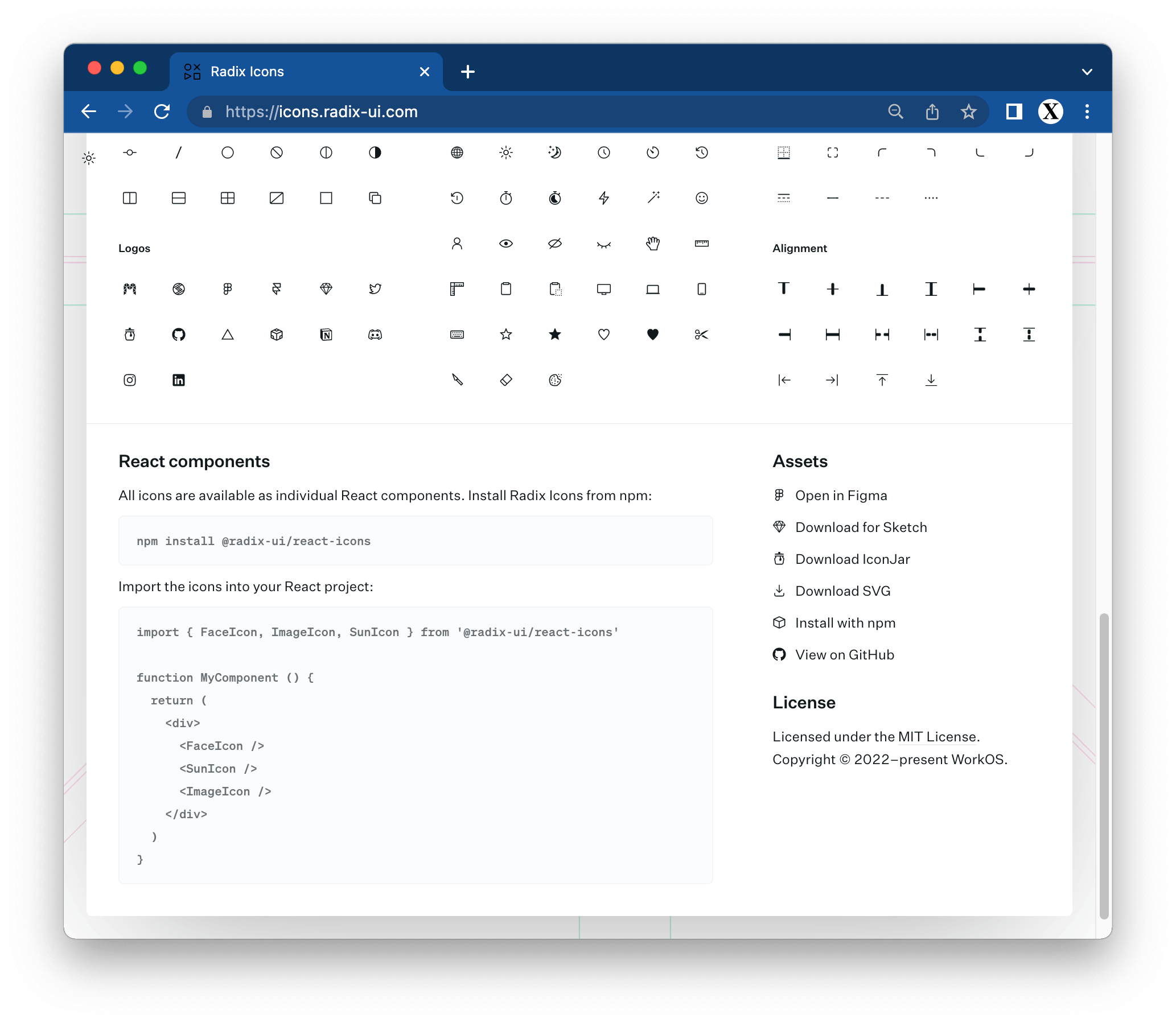This screenshot has width=1176, height=1023.
Task: Open the browser side panel
Action: pos(1014,112)
